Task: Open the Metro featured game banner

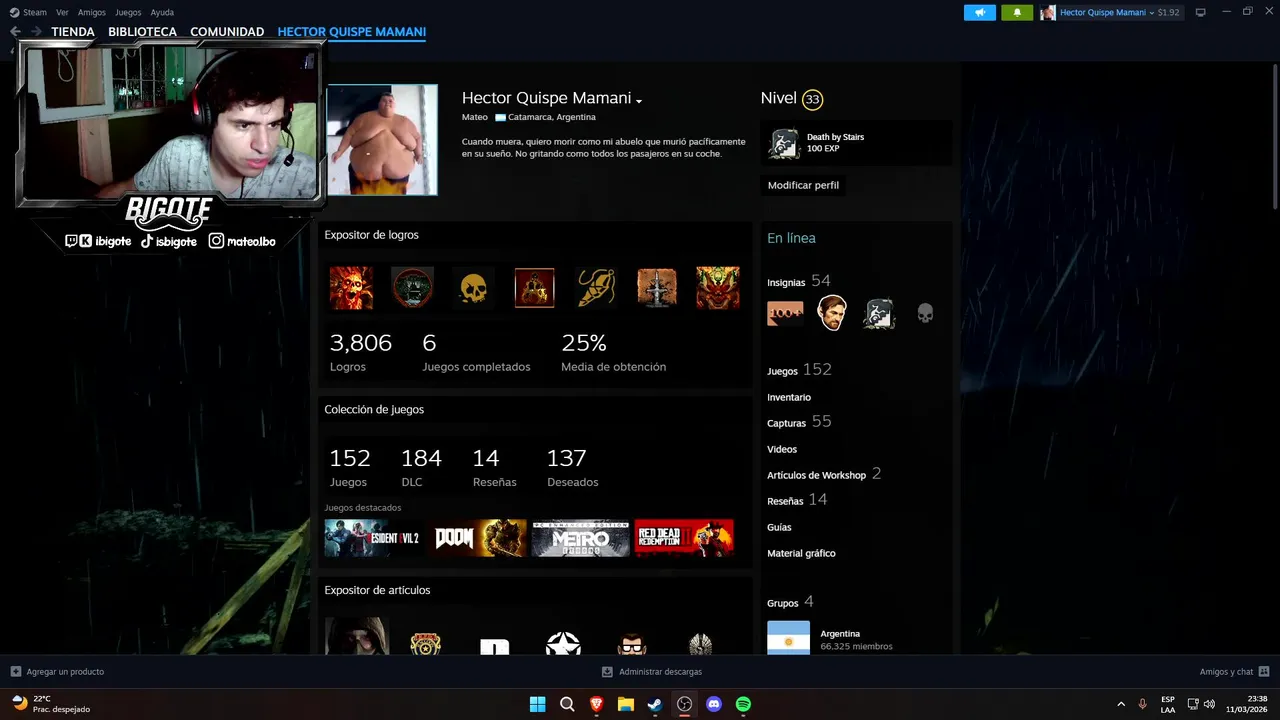Action: point(580,538)
